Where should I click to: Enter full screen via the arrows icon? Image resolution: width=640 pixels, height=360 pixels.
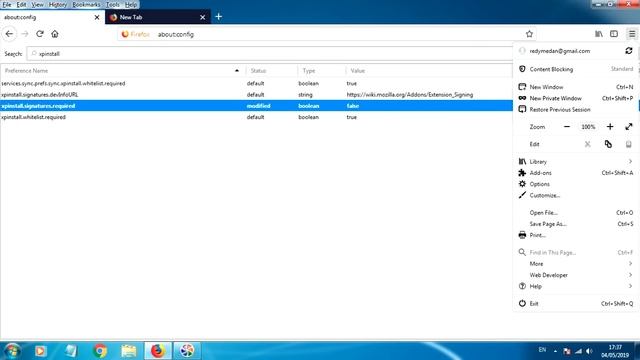tap(629, 127)
